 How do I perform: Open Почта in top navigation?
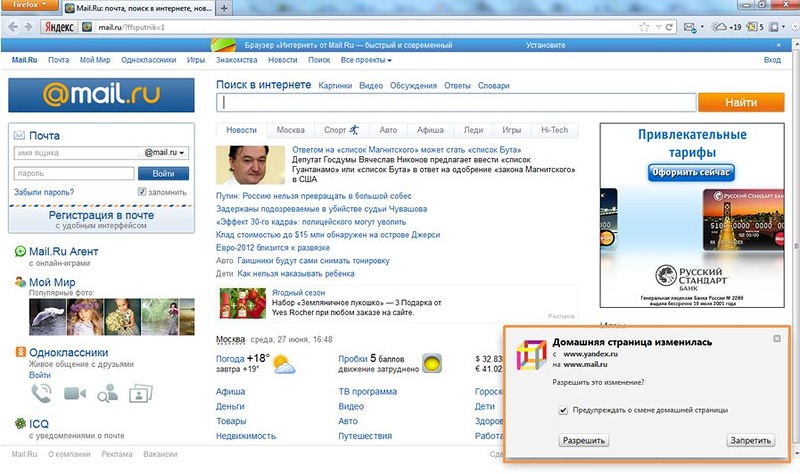click(x=58, y=60)
